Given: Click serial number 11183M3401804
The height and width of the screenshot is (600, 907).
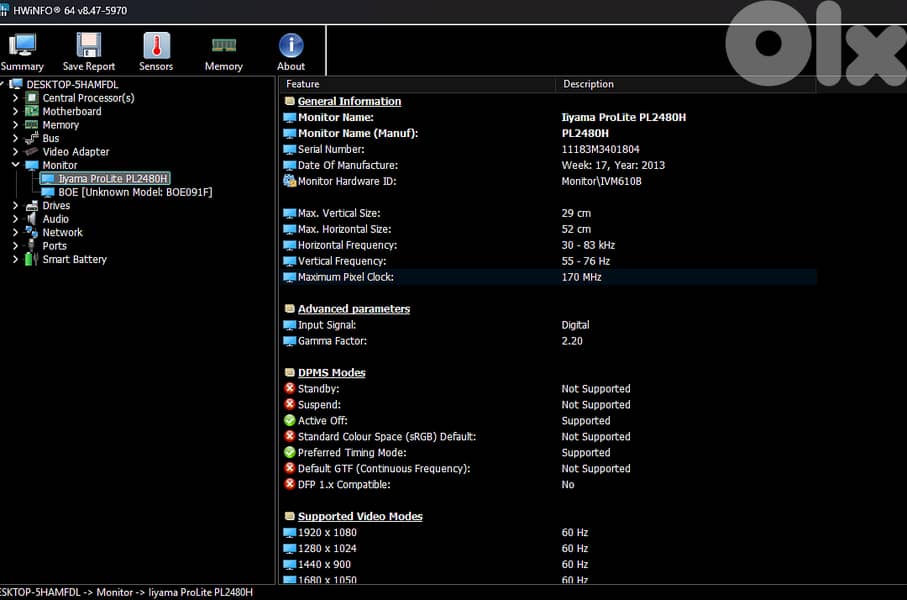Looking at the screenshot, I should (x=600, y=149).
